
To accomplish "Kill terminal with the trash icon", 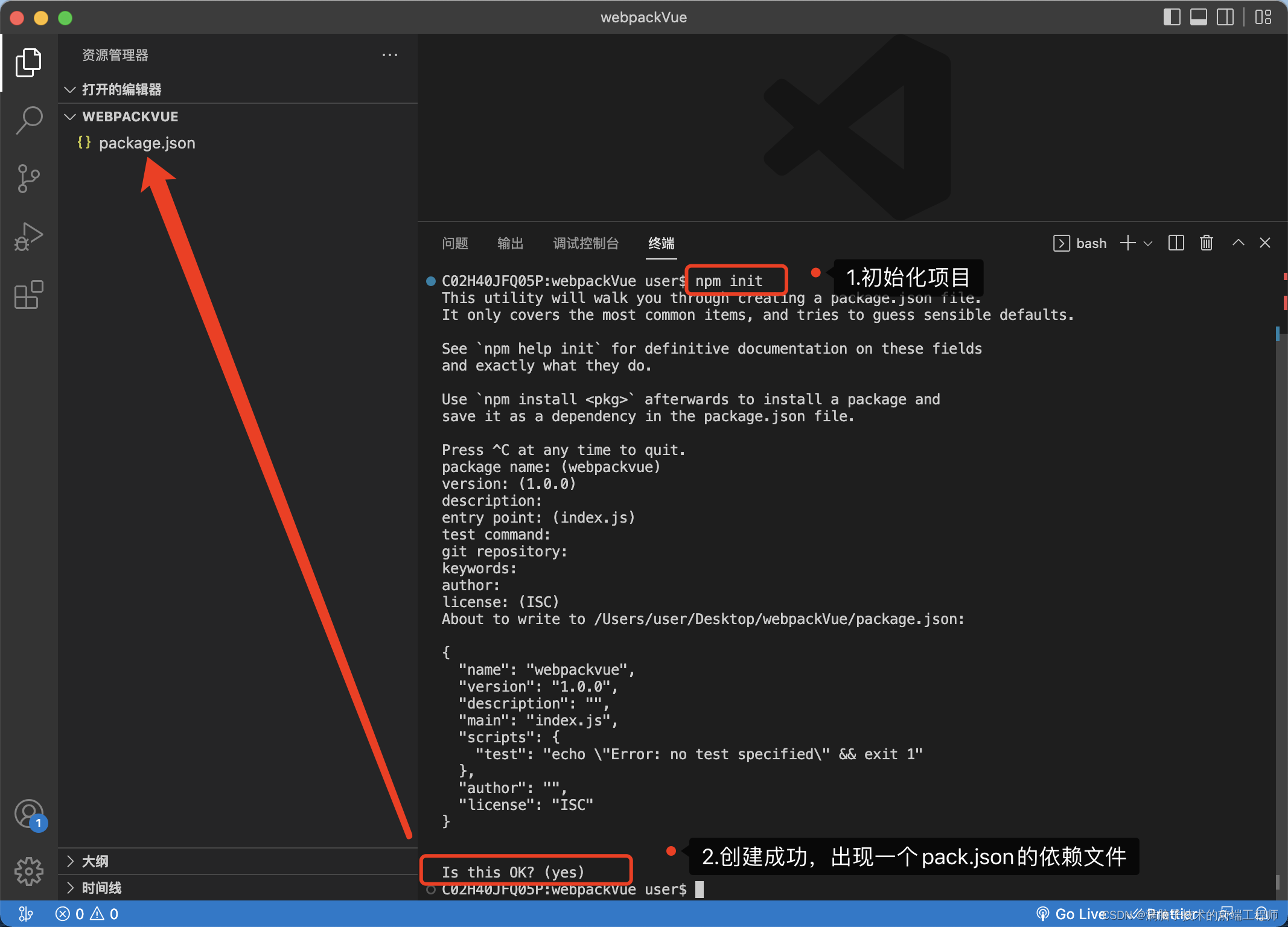I will (1206, 243).
